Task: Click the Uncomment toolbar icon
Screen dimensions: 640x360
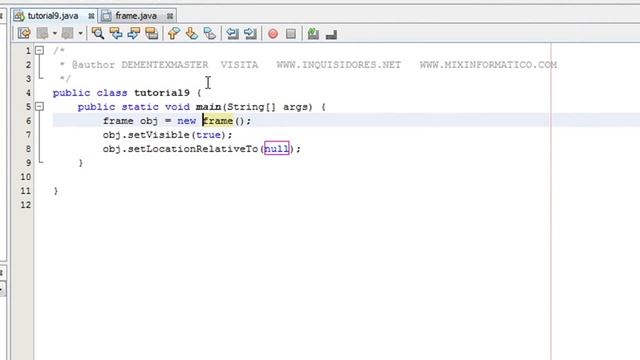Action: (x=331, y=34)
